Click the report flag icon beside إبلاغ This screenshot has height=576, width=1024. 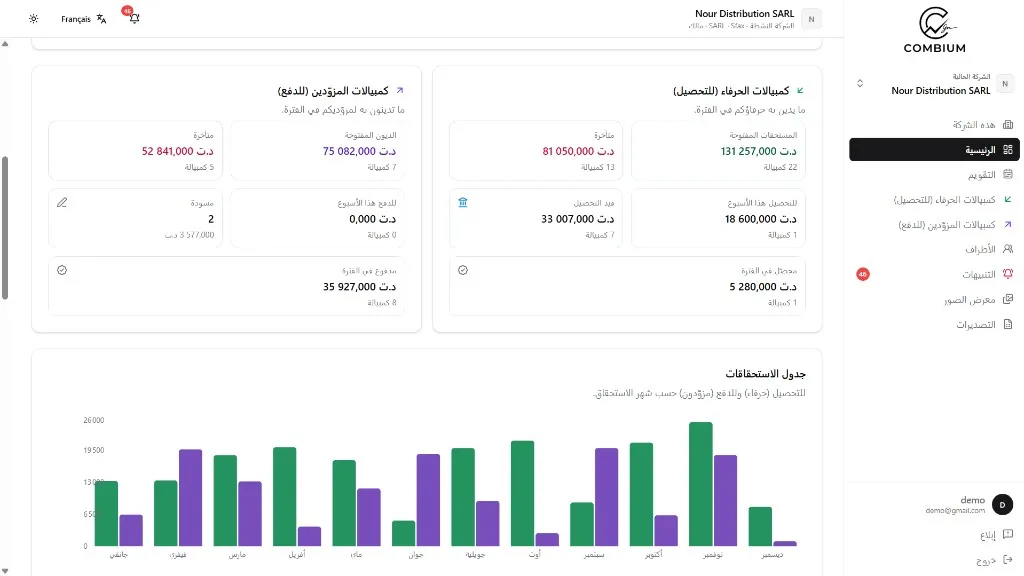click(1008, 534)
